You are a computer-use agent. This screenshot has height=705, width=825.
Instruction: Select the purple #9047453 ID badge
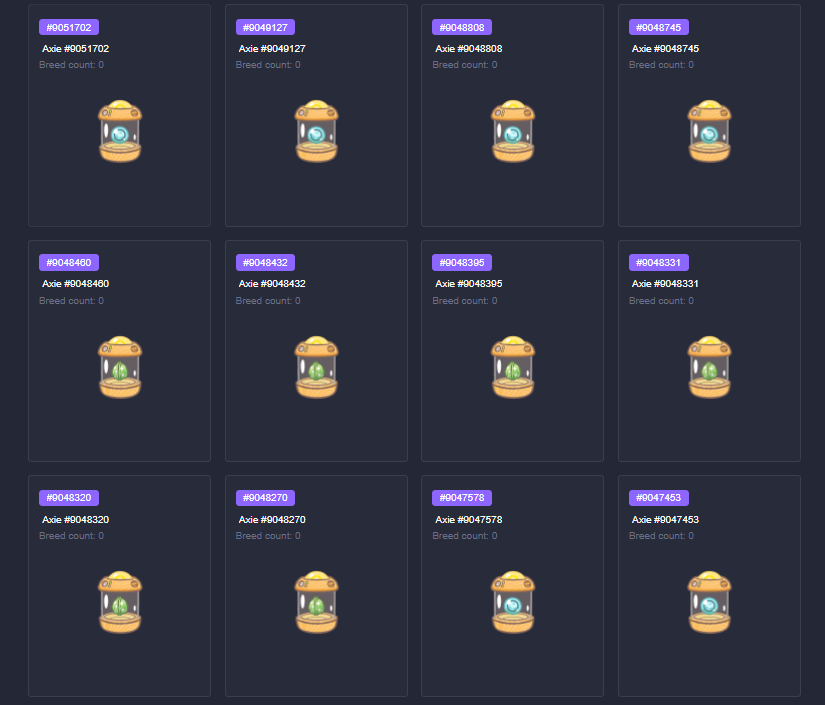tap(659, 498)
